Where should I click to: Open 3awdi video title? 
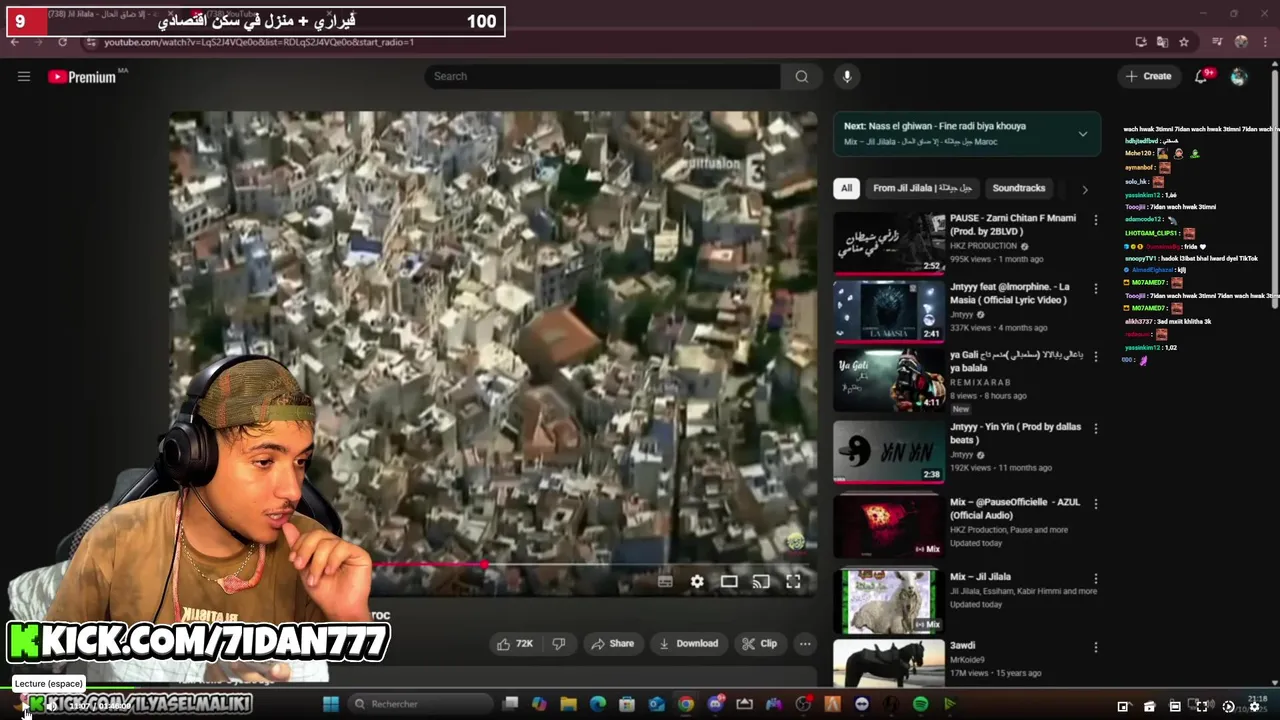[962, 645]
